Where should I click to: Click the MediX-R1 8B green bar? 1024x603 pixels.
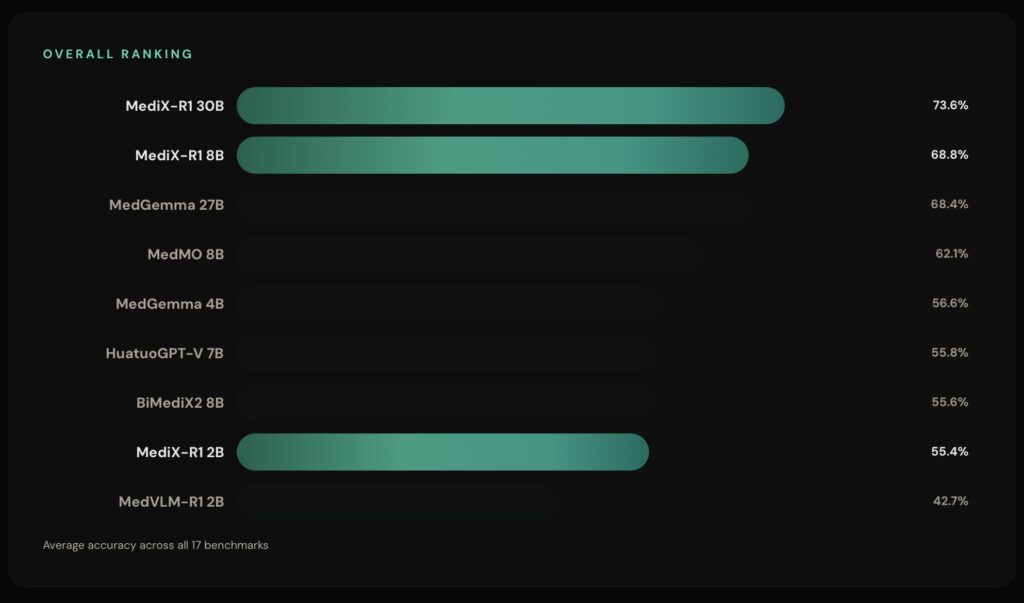(x=492, y=155)
